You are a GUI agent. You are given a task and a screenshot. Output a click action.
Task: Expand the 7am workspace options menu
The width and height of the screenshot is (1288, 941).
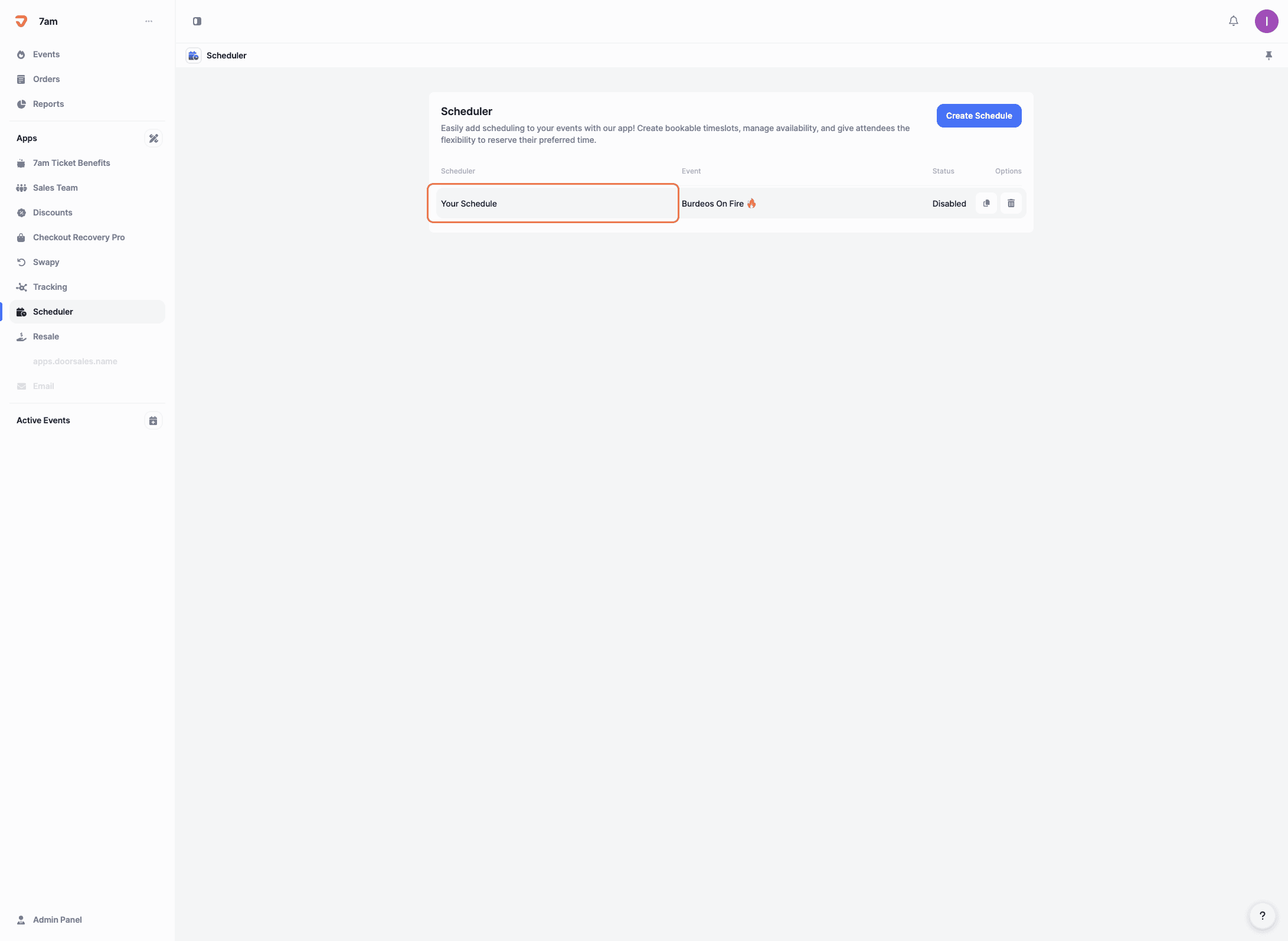[x=149, y=21]
